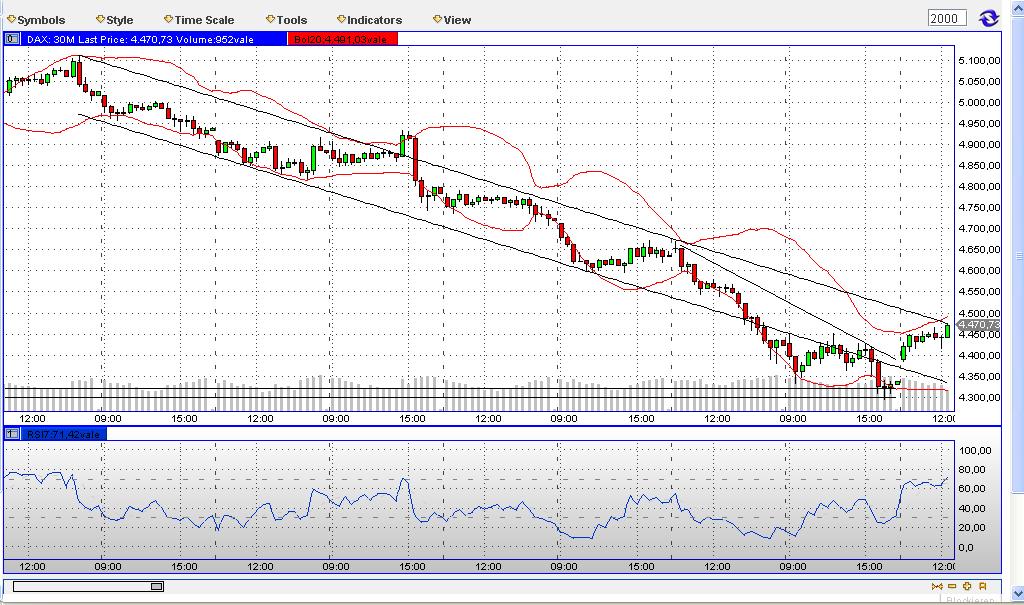Click the red Bol20 indicator label
Viewport: 1024px width, 605px height.
(x=340, y=38)
